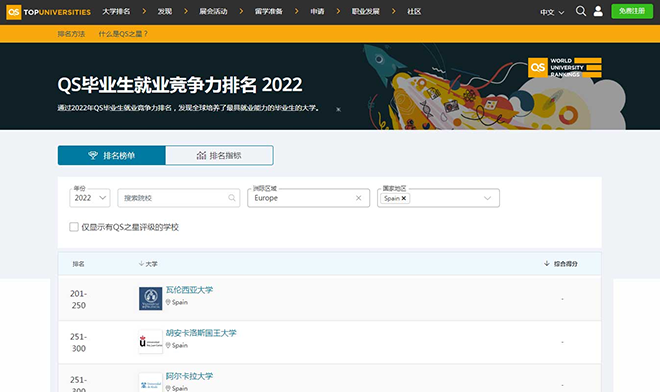This screenshot has height=392, width=660.
Task: Expand arrow next to 职业发展
Action: [x=393, y=11]
